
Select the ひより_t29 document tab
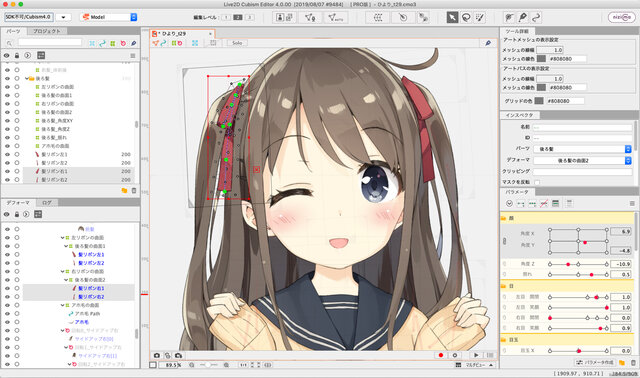pos(182,34)
